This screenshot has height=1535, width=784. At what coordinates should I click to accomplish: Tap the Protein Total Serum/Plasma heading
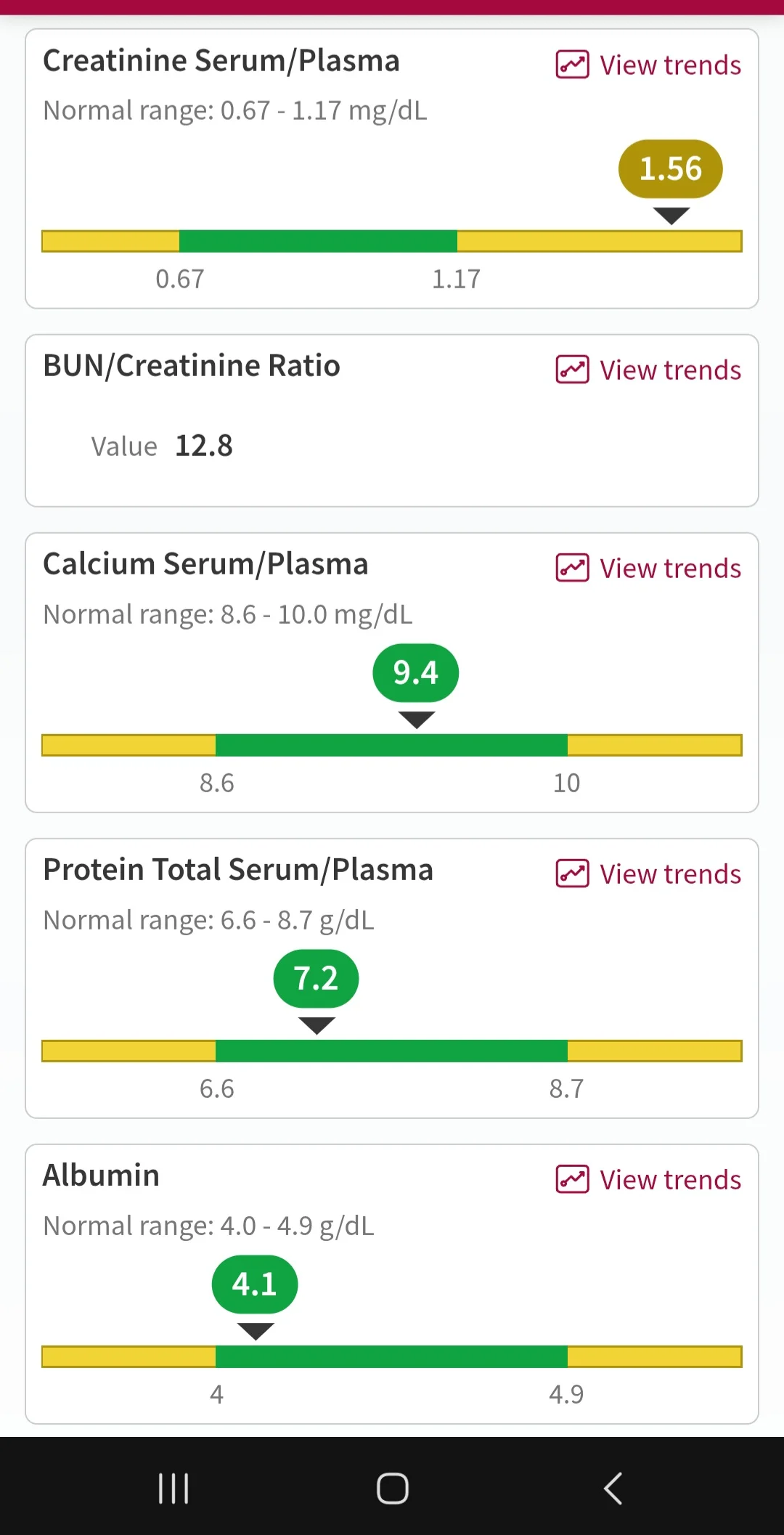(238, 869)
